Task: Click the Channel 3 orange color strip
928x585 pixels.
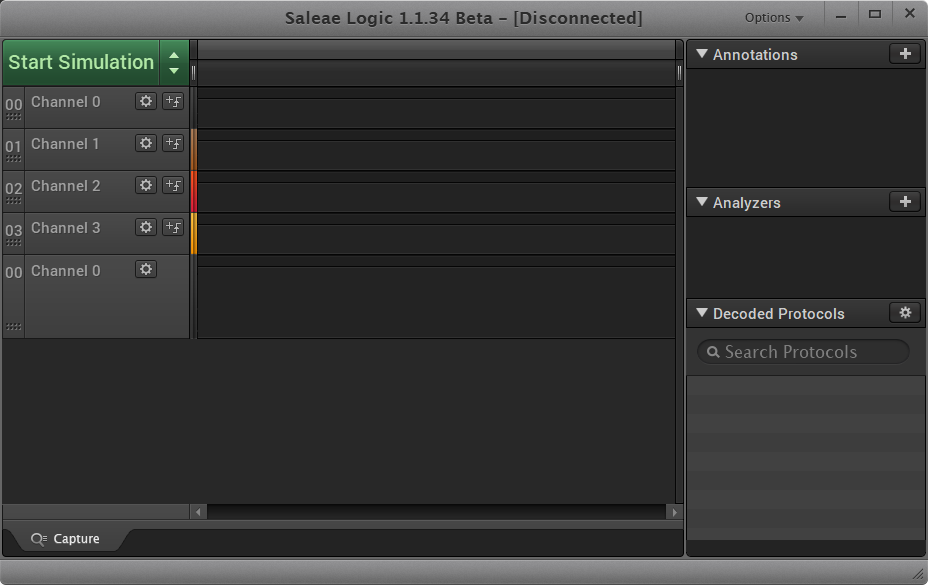Action: tap(194, 234)
